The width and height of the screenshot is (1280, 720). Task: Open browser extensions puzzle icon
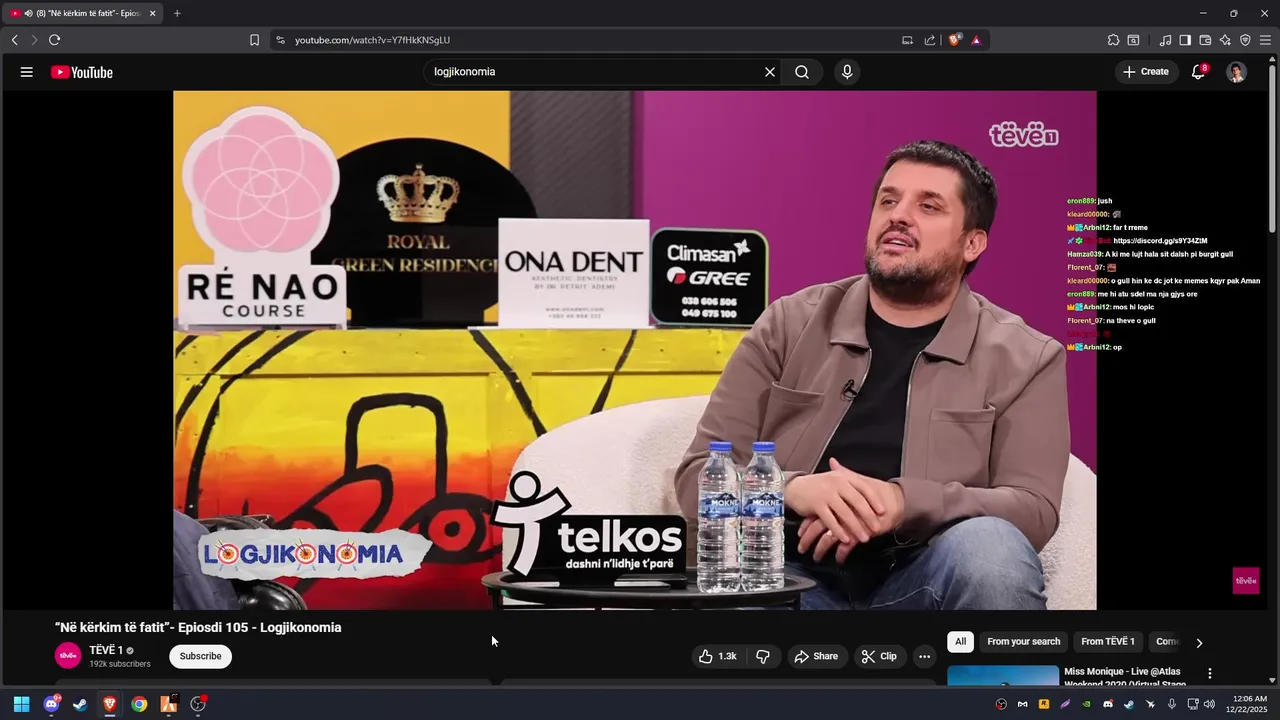click(x=1113, y=40)
